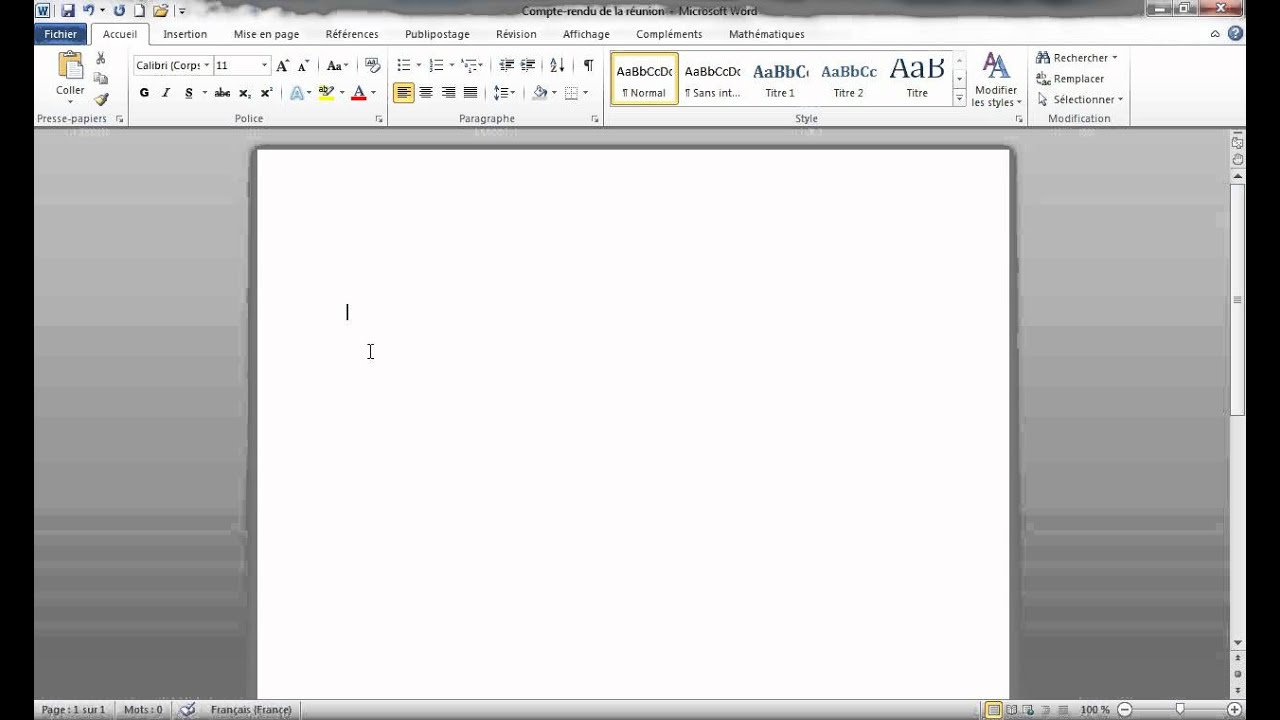Click the Coller paste icon

(70, 66)
